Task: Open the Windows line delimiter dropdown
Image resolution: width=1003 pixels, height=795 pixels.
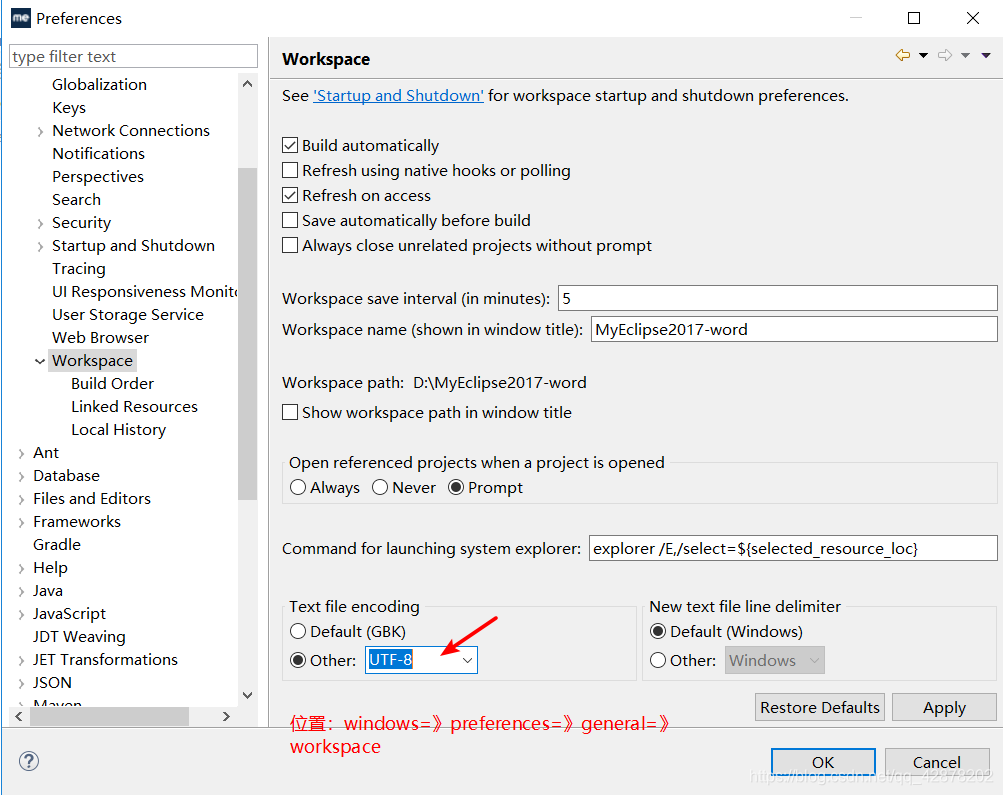Action: click(x=775, y=660)
